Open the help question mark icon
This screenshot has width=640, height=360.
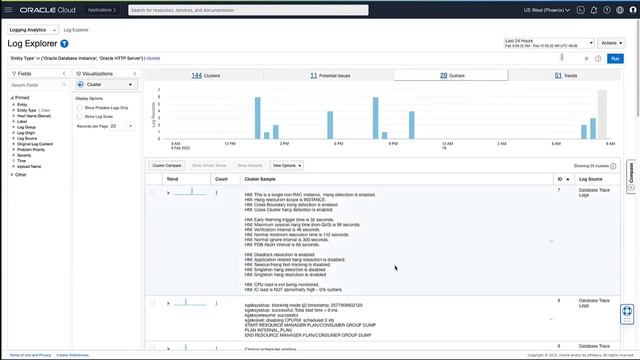tap(607, 10)
